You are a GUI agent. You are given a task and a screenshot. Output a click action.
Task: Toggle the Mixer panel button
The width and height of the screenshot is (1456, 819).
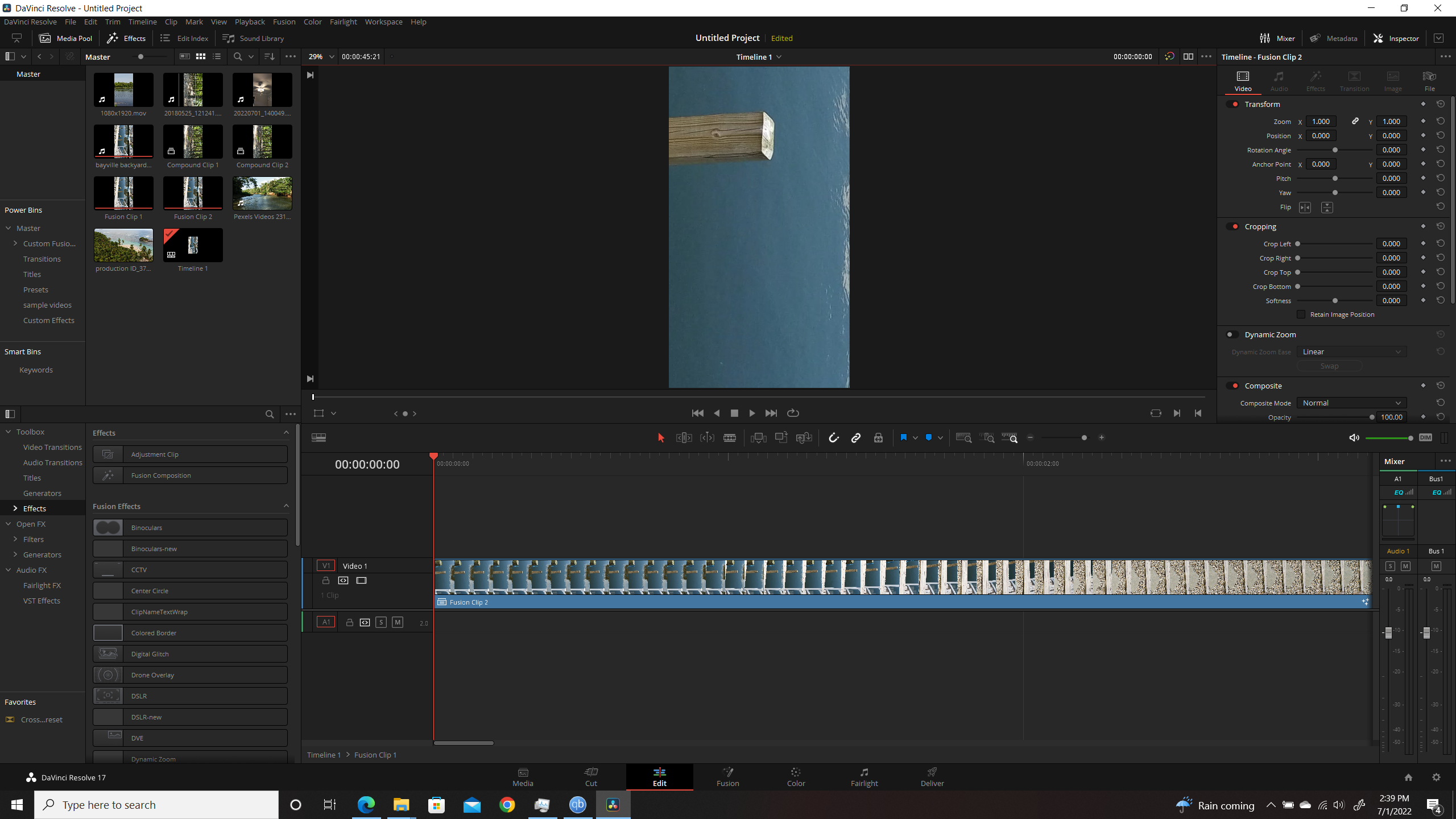[x=1277, y=38]
